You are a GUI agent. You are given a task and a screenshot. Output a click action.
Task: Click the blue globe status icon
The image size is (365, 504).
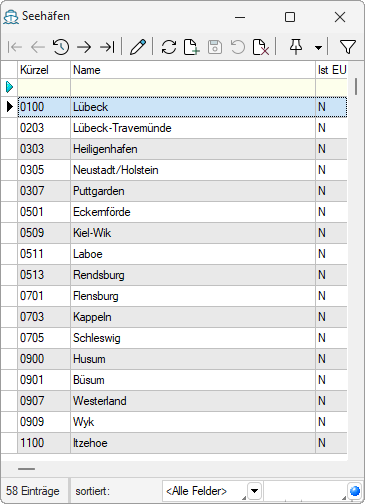[355, 491]
